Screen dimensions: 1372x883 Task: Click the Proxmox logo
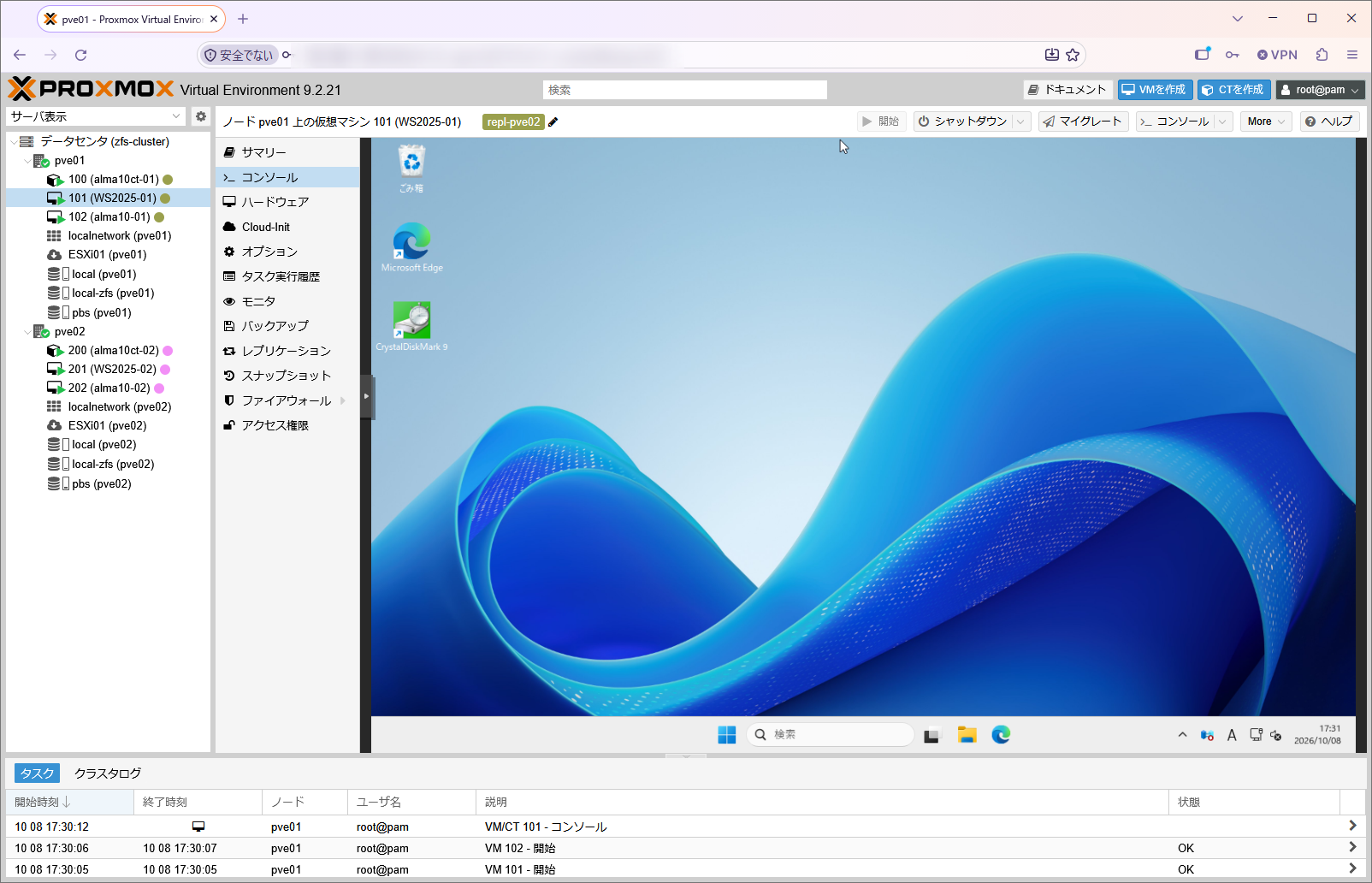click(91, 89)
